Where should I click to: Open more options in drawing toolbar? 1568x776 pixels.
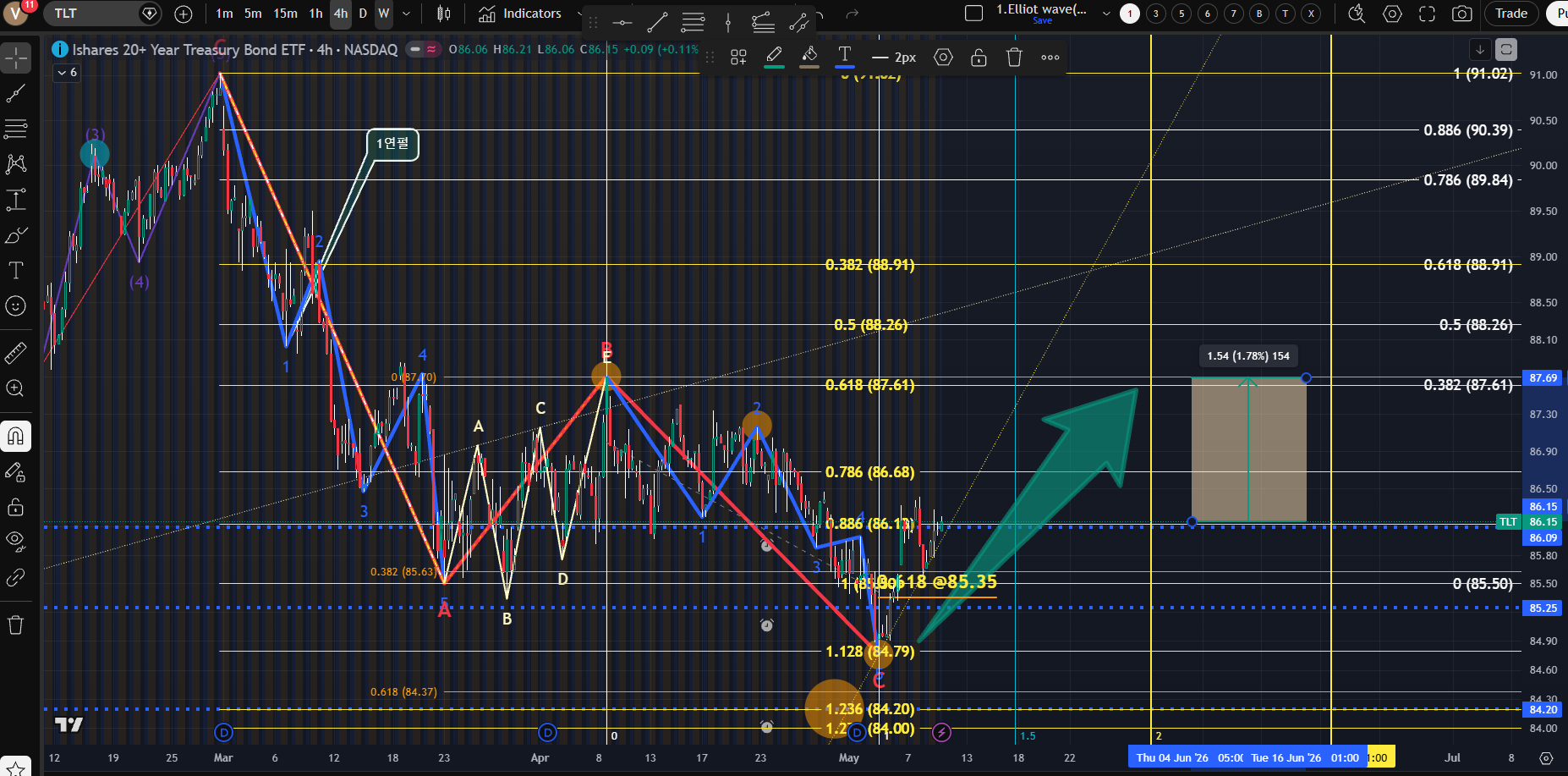pyautogui.click(x=1050, y=58)
